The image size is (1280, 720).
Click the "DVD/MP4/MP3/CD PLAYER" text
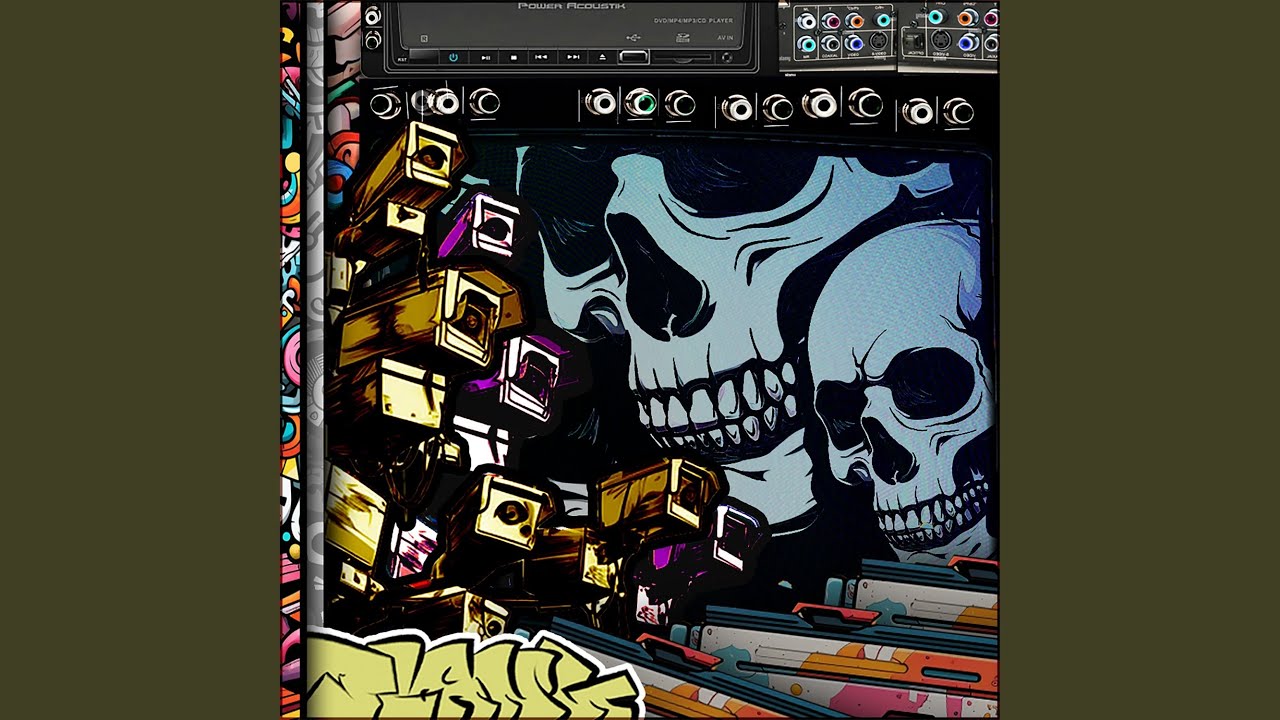(693, 21)
